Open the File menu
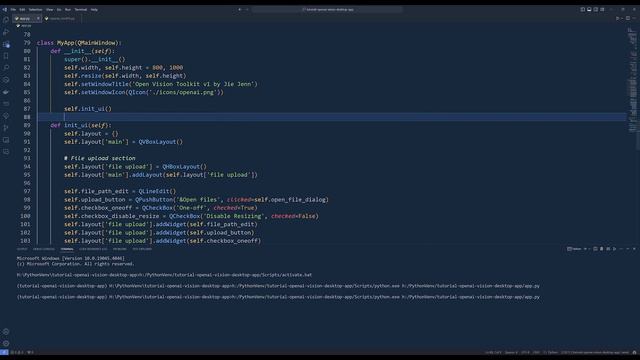640x360 pixels. (x=13, y=9)
